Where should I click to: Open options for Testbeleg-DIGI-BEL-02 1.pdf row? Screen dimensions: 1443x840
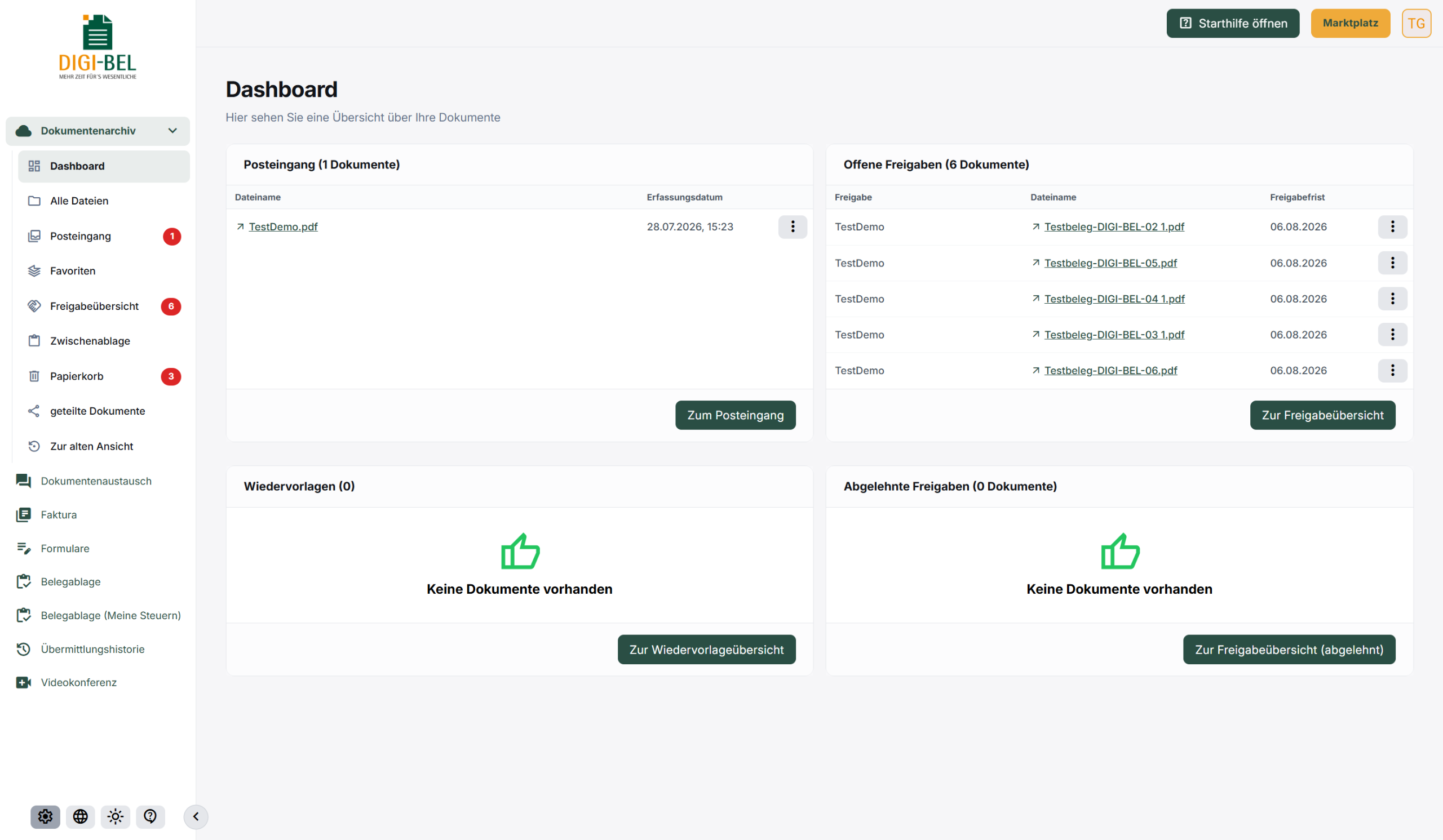pyautogui.click(x=1393, y=227)
